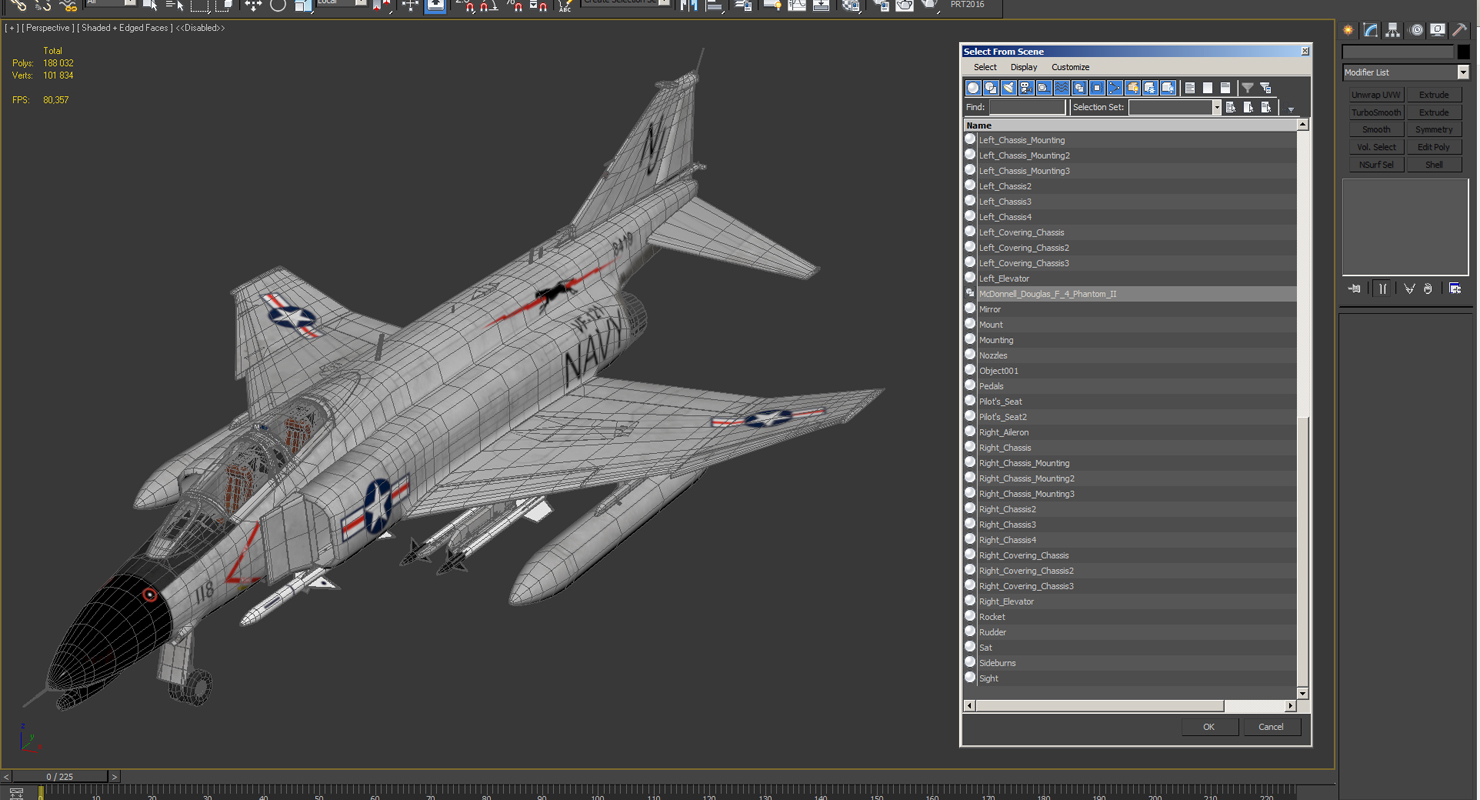Click the Pin Stack icon
Screen dimensions: 1480x800
(x=1354, y=288)
